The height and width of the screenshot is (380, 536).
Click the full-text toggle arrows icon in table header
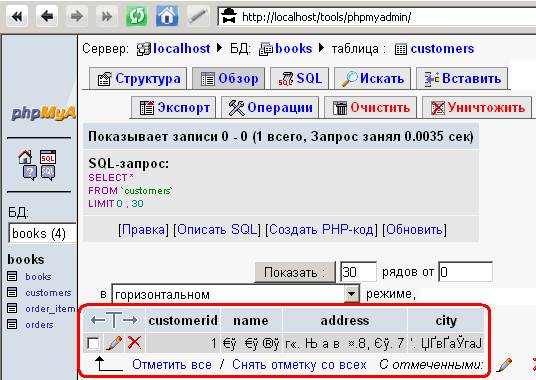coord(114,320)
